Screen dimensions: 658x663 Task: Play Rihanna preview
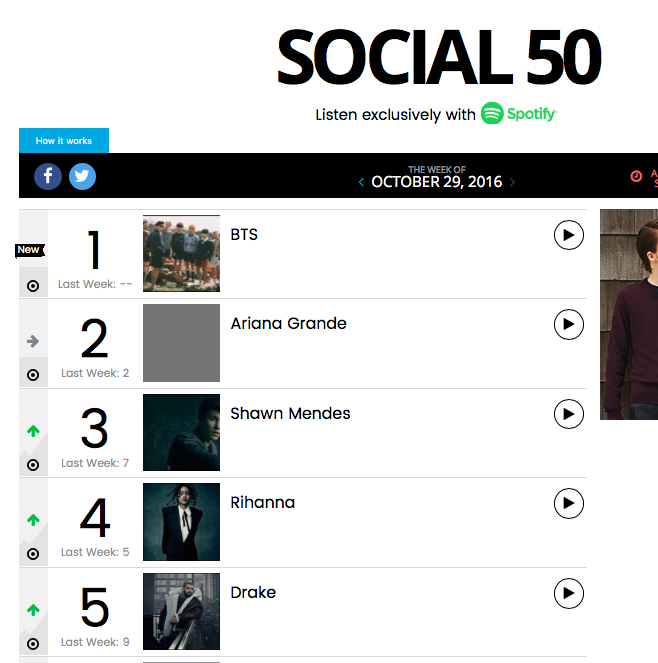568,503
